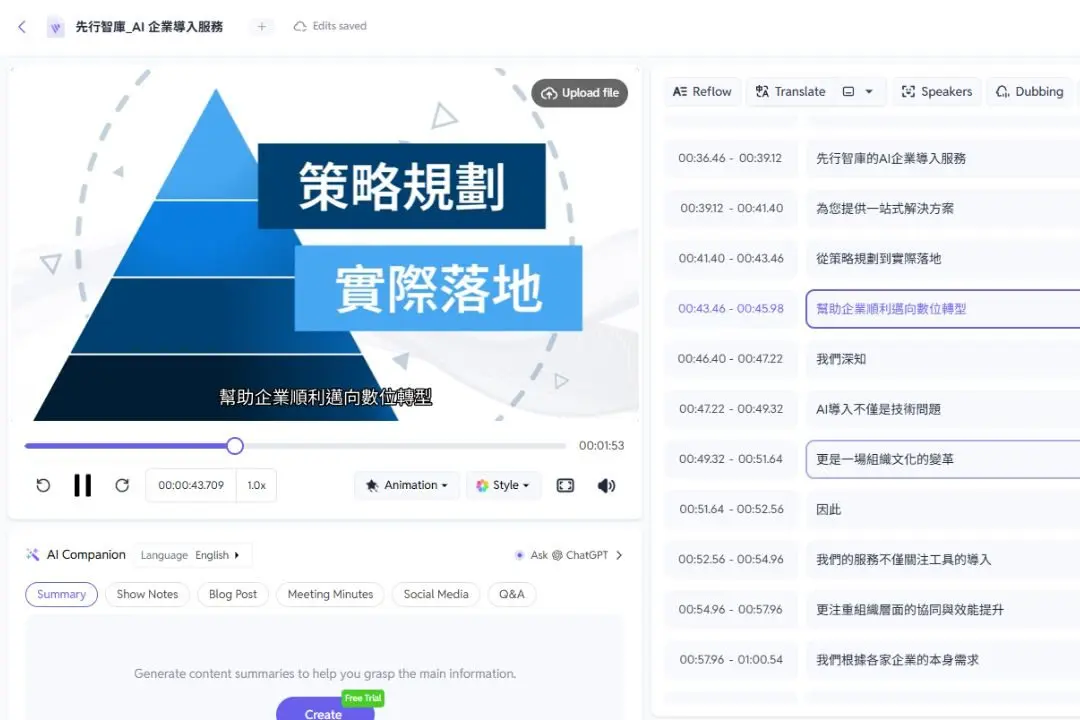Click the project logo icon beside title
This screenshot has width=1080, height=720.
(56, 27)
